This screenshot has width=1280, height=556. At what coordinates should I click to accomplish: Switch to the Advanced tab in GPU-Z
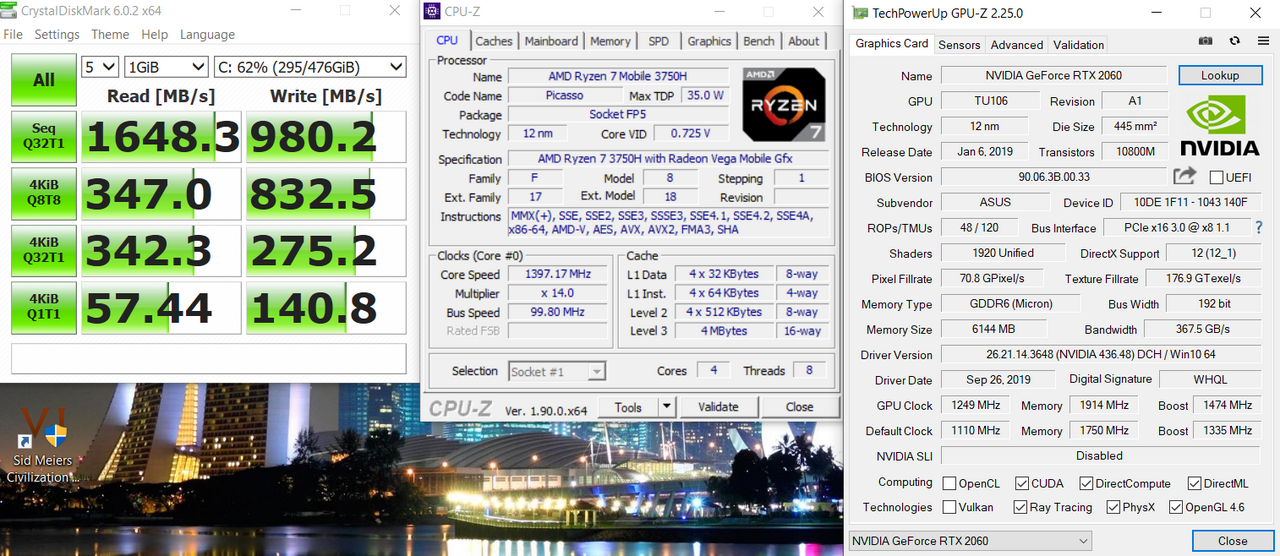pyautogui.click(x=1017, y=45)
